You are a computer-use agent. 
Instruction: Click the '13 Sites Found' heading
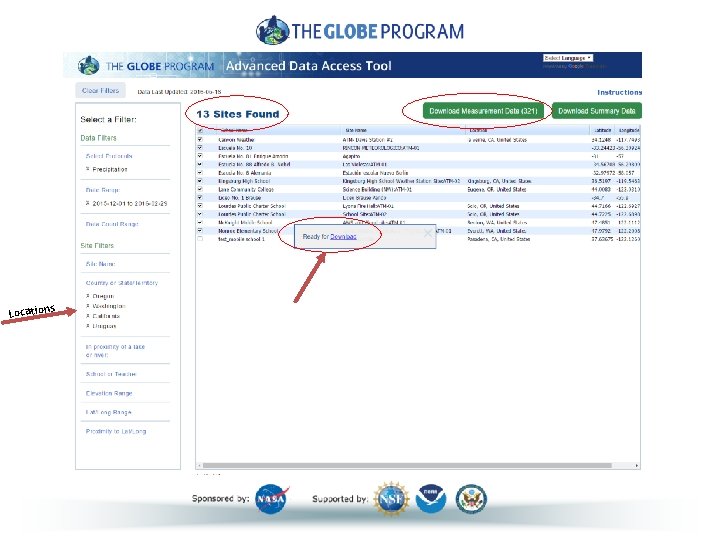(237, 114)
